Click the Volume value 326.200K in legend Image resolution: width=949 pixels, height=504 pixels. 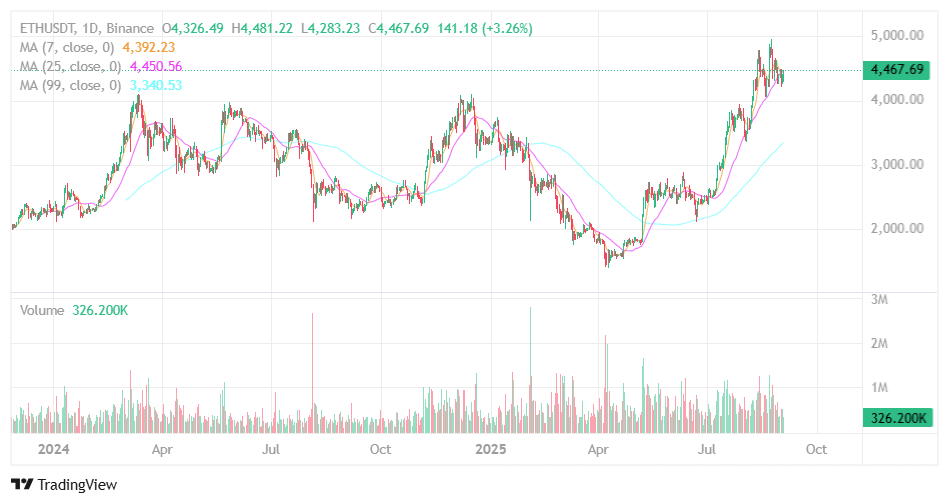tap(100, 310)
